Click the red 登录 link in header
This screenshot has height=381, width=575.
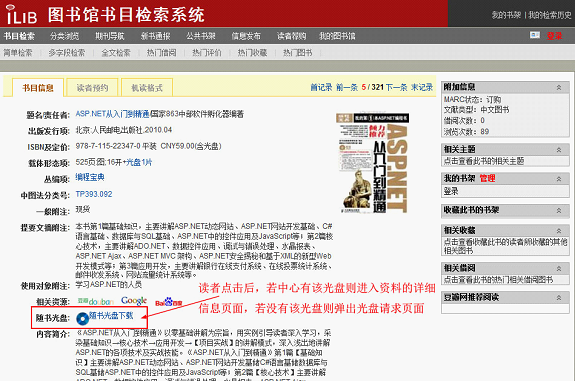tap(554, 36)
